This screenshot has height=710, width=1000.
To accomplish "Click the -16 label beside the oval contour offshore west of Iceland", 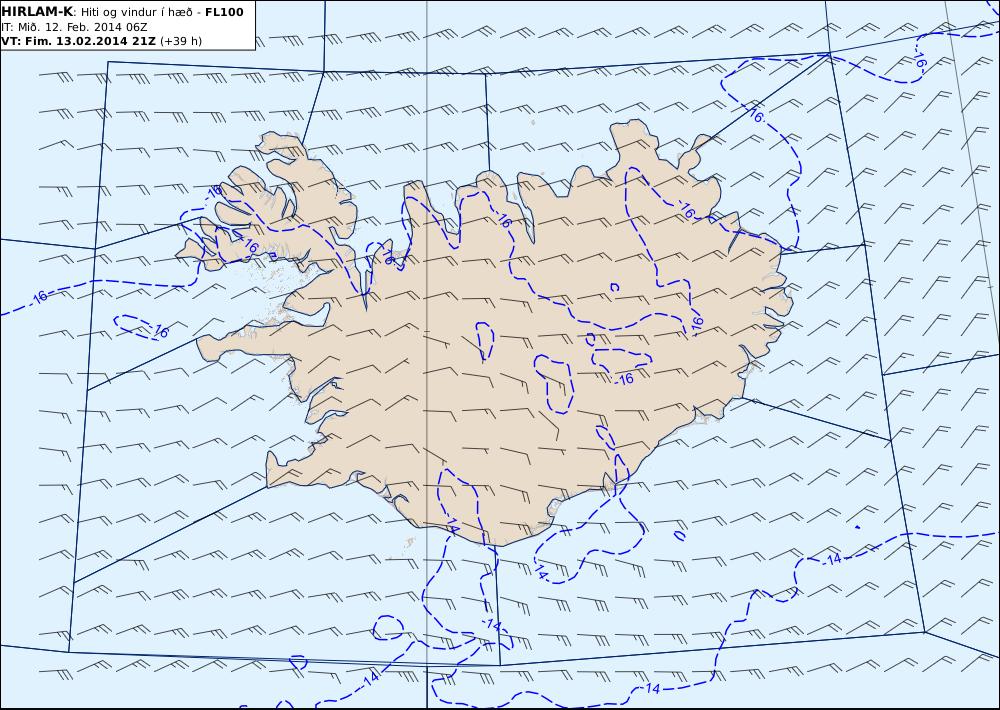I will pyautogui.click(x=159, y=332).
